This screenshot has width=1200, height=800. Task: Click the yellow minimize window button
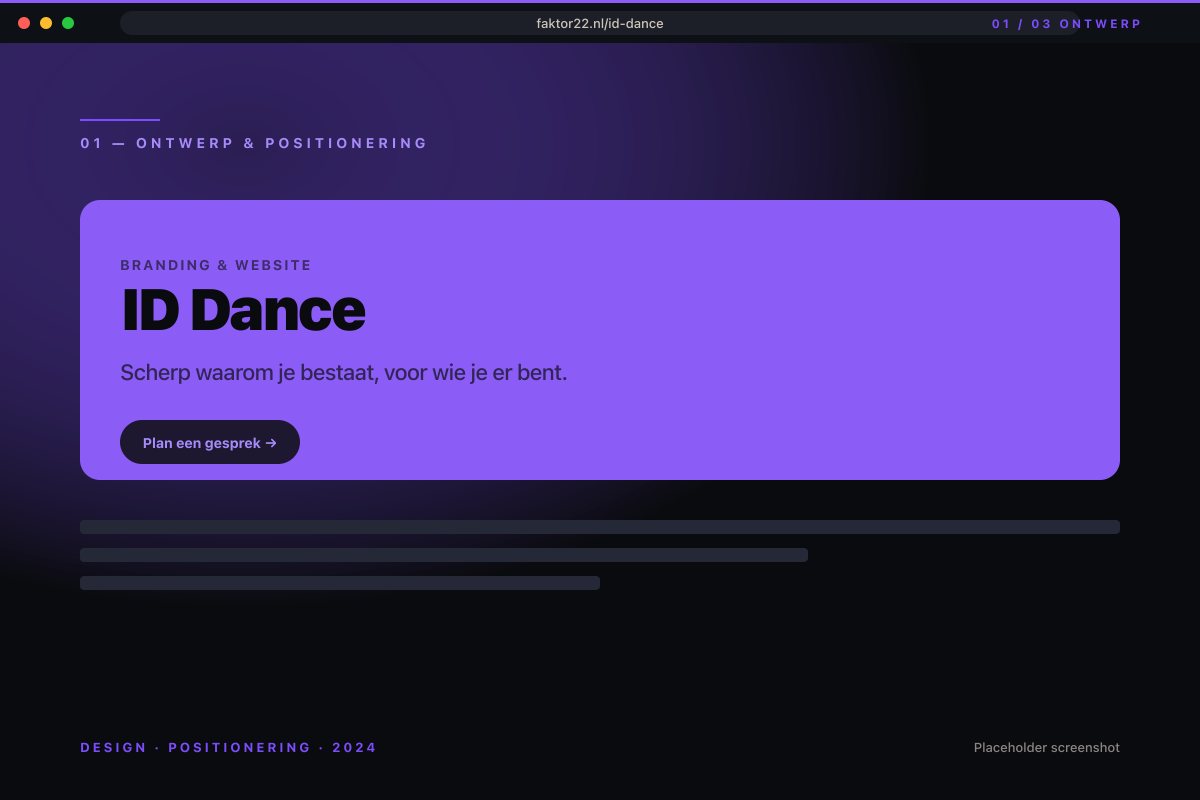(46, 23)
